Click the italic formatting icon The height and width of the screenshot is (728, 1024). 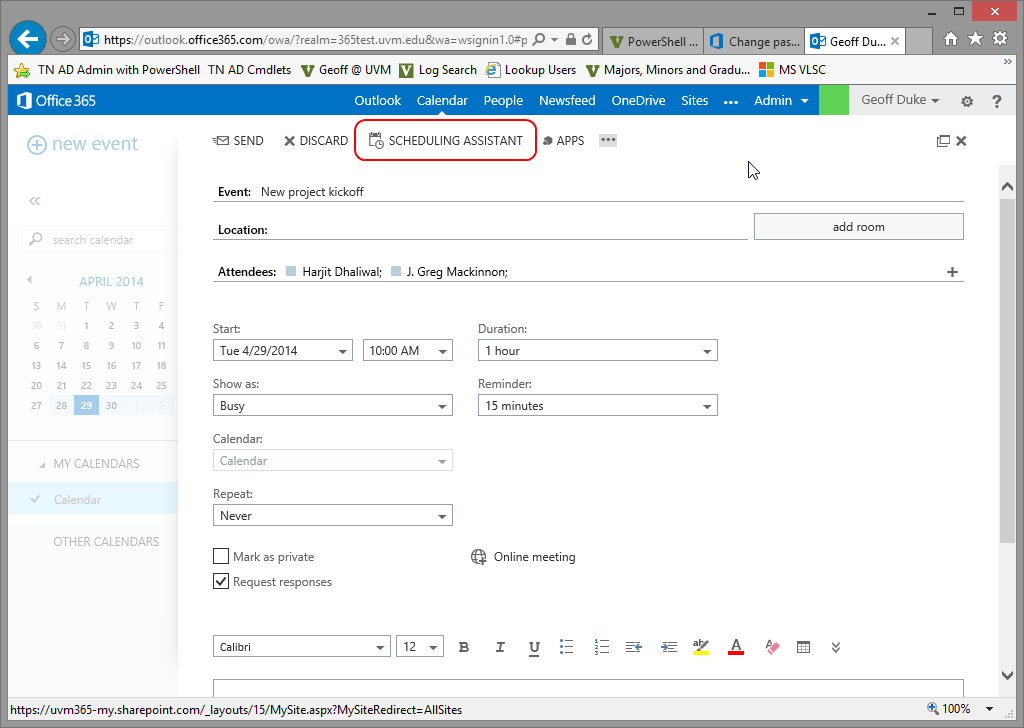[500, 647]
